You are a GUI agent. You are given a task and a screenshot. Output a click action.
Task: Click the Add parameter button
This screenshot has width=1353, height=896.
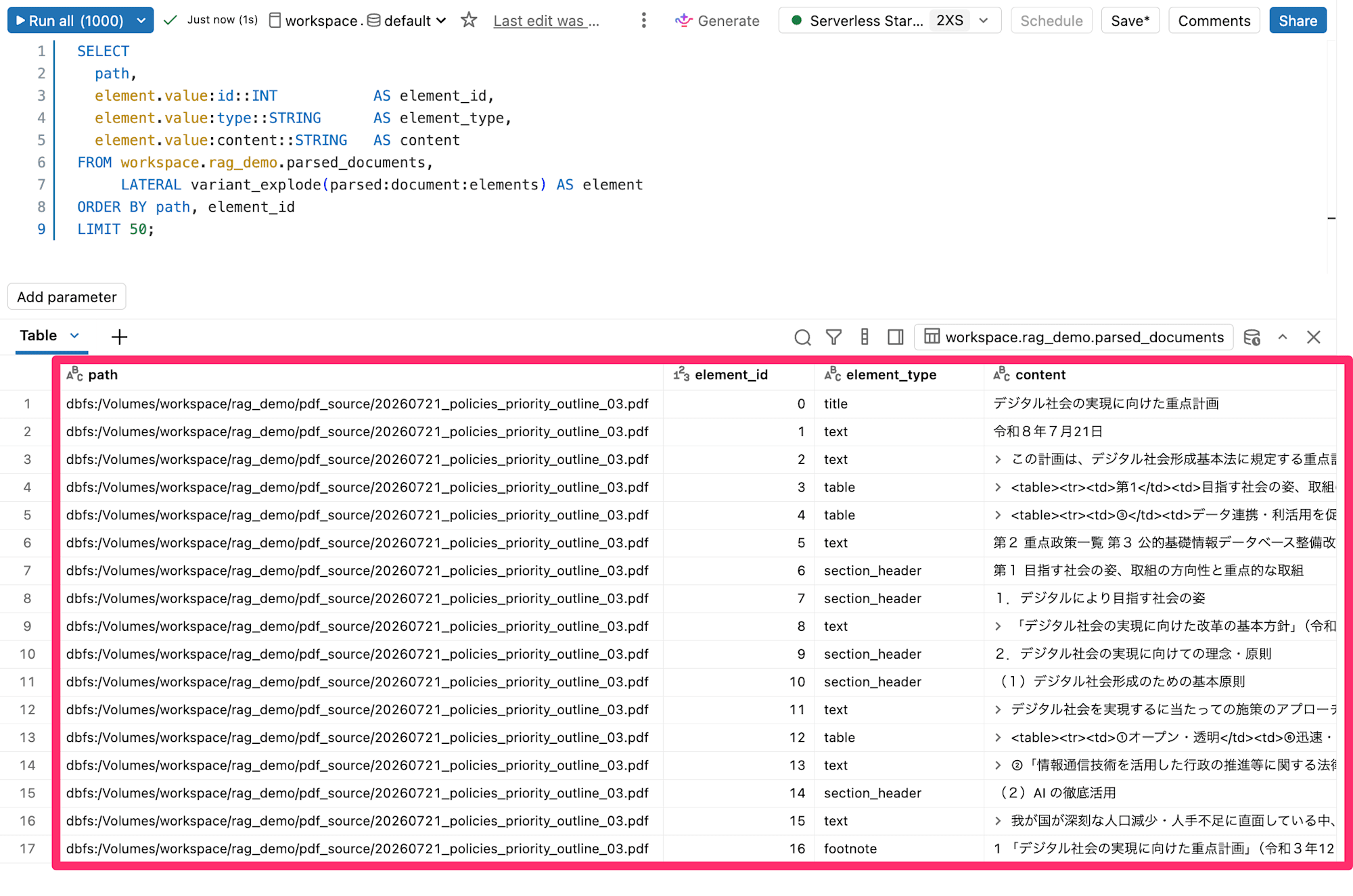(66, 297)
